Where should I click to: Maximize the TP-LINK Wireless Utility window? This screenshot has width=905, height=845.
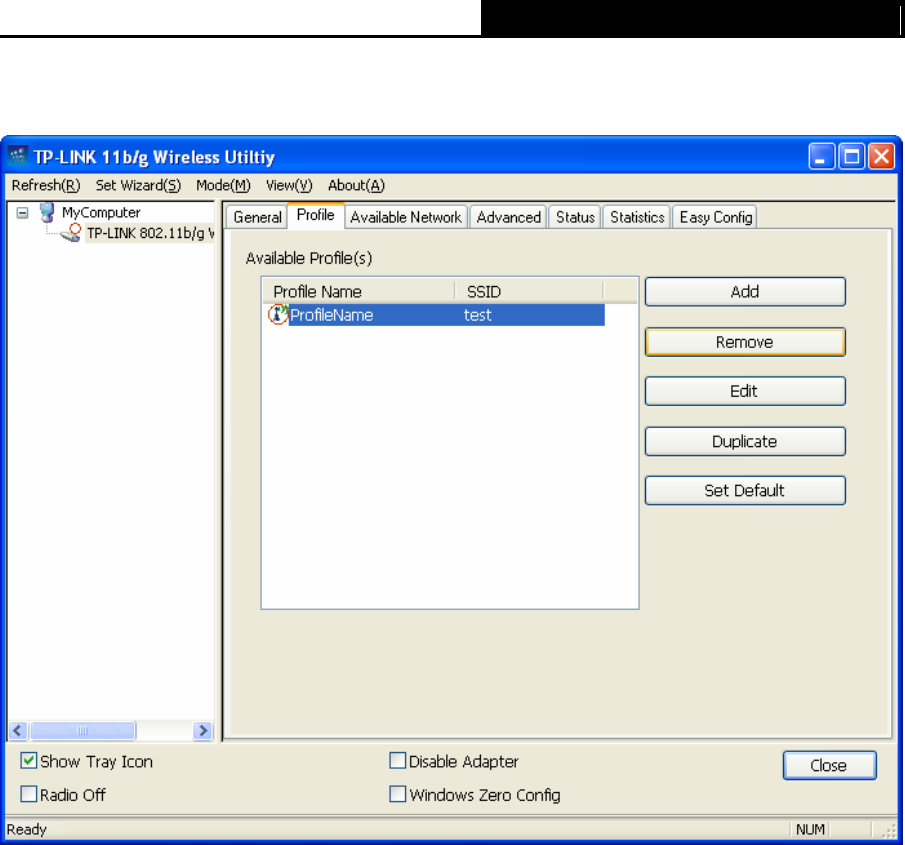[x=851, y=156]
